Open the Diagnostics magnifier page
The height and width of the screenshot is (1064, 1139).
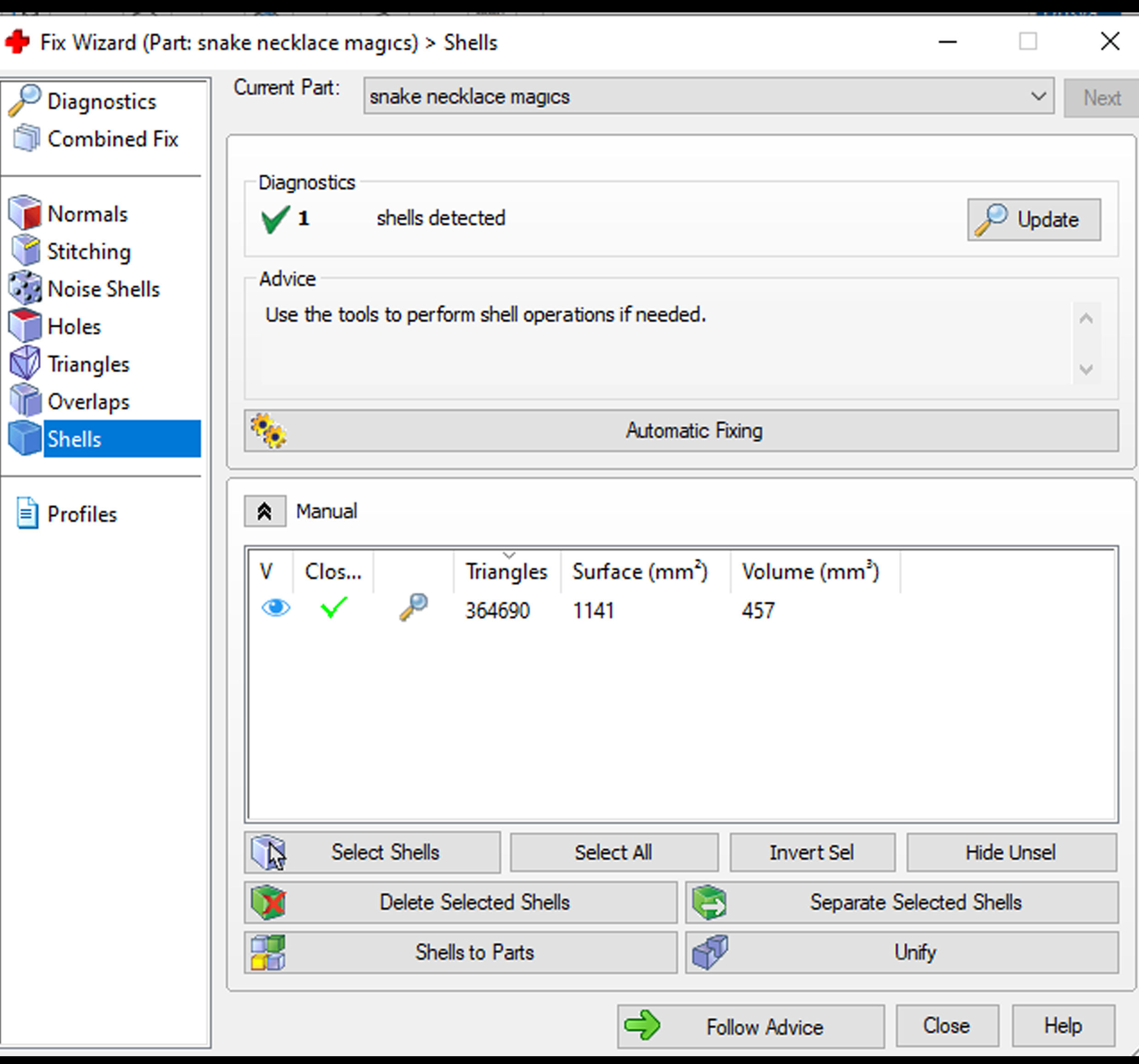[101, 102]
